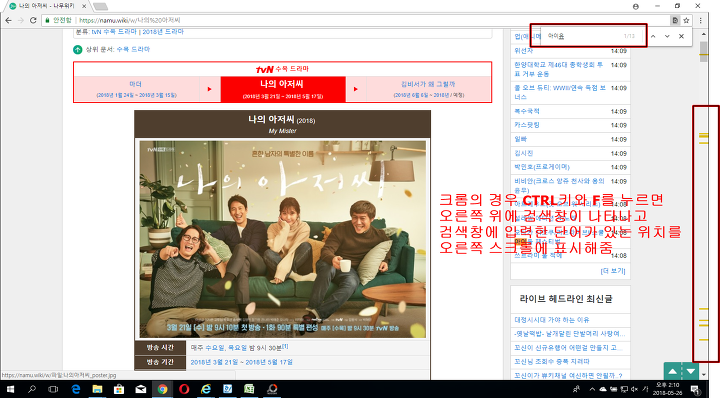Launch Opera from taskbar
The width and height of the screenshot is (720, 398).
[184, 389]
